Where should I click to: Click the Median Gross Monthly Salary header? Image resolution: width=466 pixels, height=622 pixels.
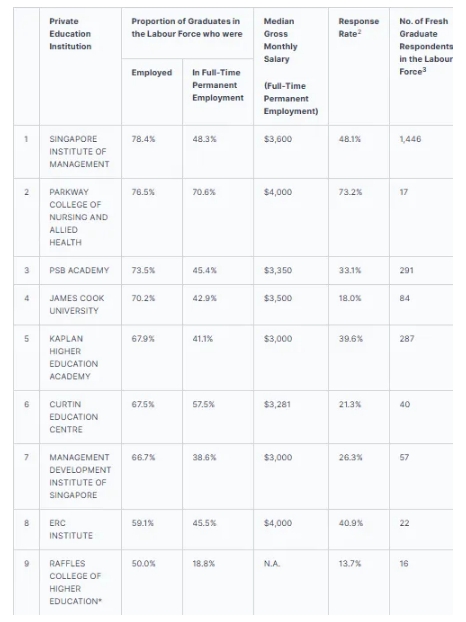pos(291,66)
